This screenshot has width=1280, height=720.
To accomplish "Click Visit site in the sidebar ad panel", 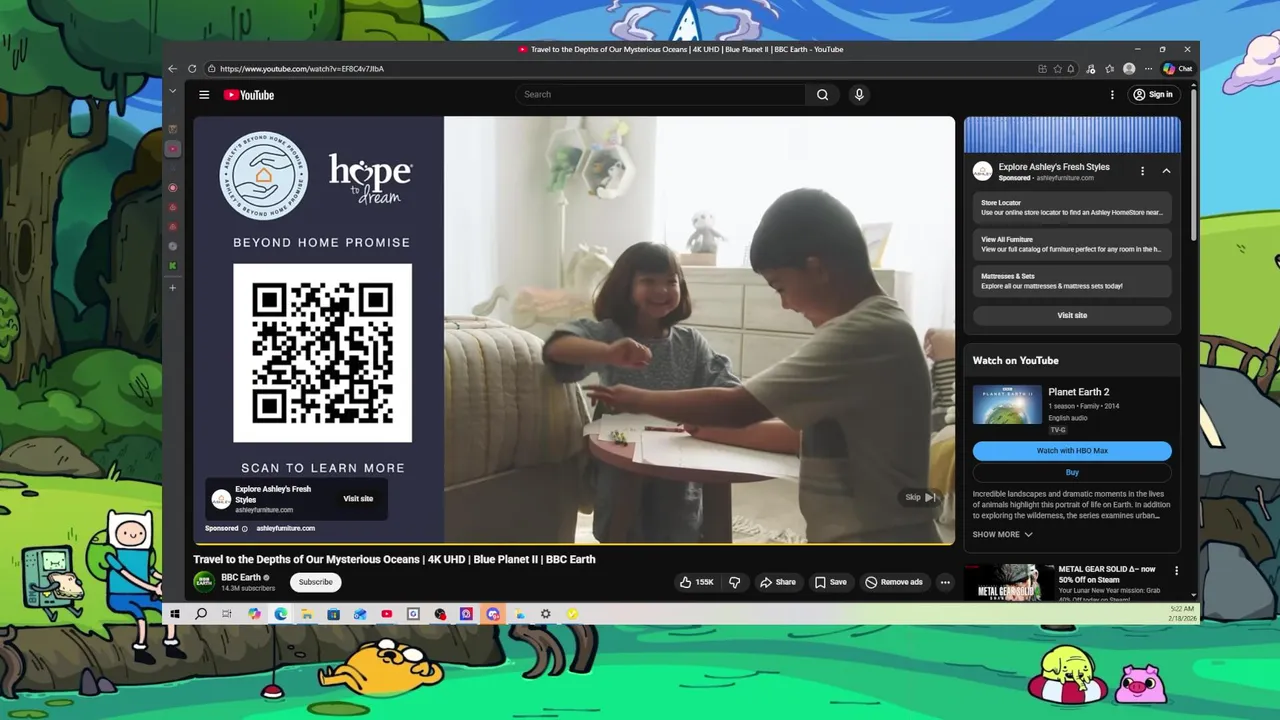I will click(1072, 315).
